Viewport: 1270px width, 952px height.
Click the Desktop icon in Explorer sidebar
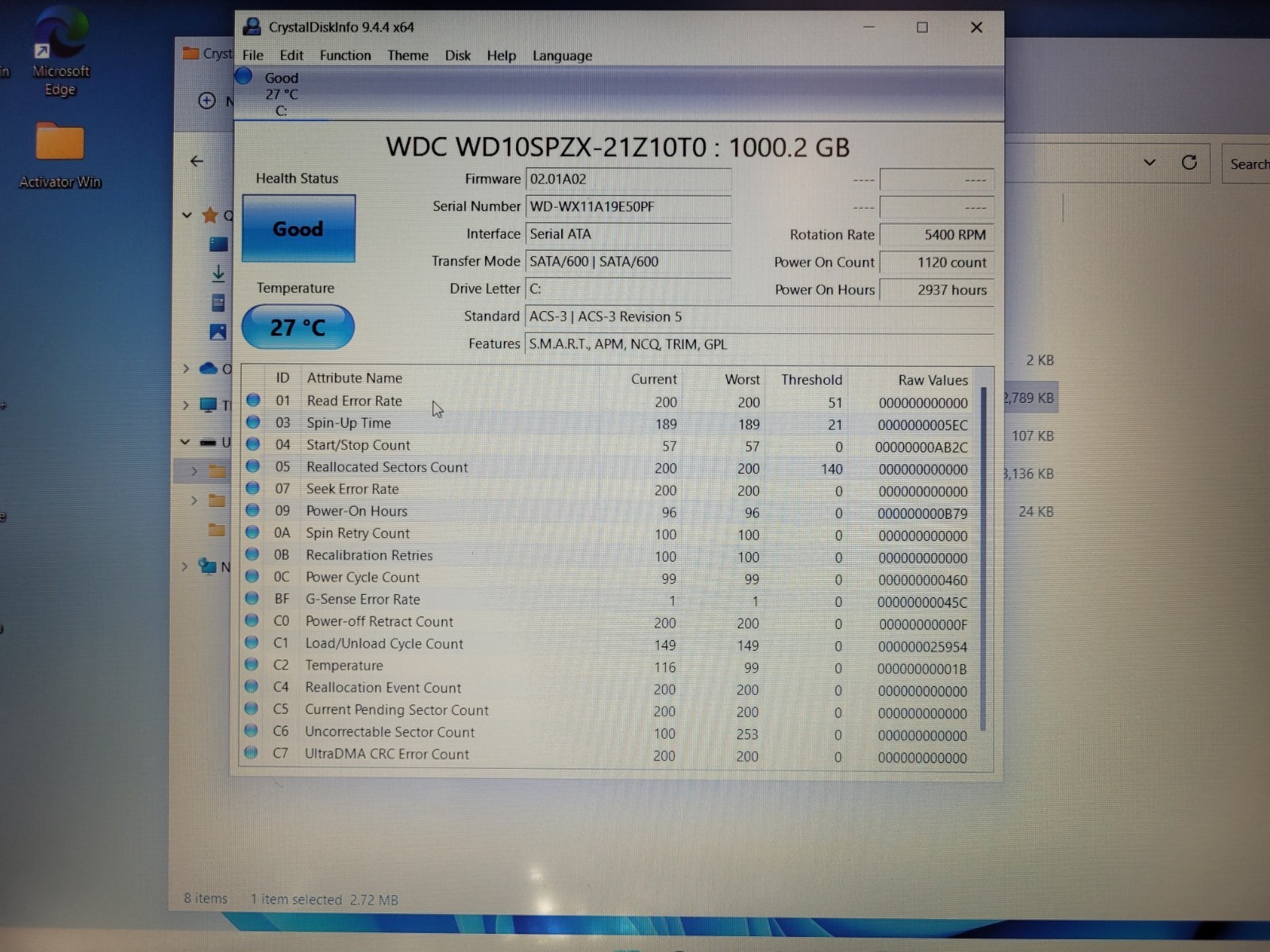[x=218, y=244]
